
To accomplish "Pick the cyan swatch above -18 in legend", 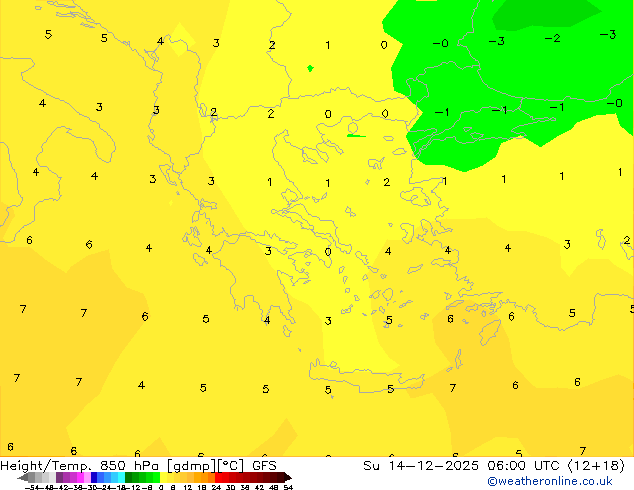I will (121, 477).
